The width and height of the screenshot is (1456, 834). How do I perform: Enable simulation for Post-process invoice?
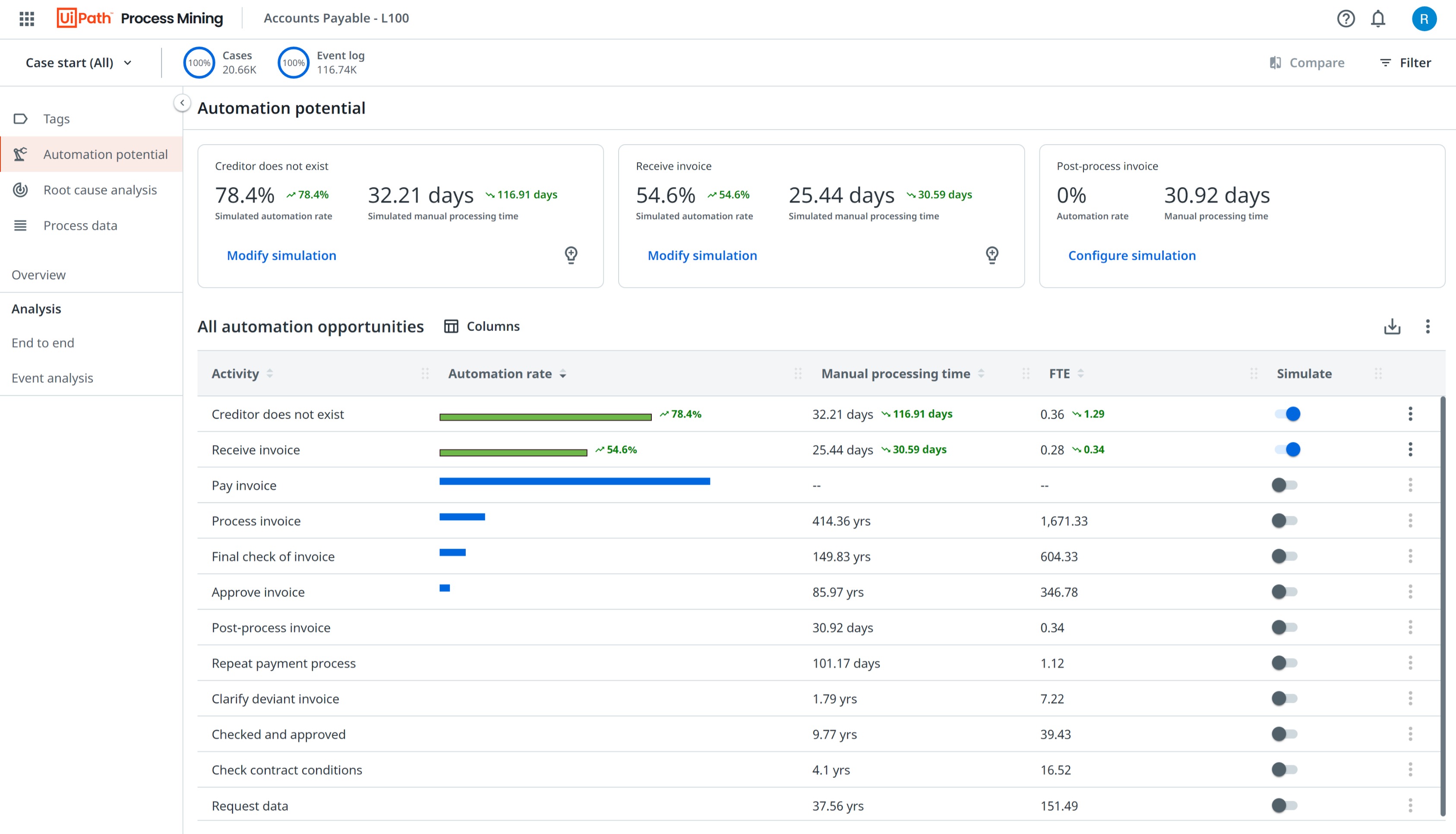(1284, 627)
